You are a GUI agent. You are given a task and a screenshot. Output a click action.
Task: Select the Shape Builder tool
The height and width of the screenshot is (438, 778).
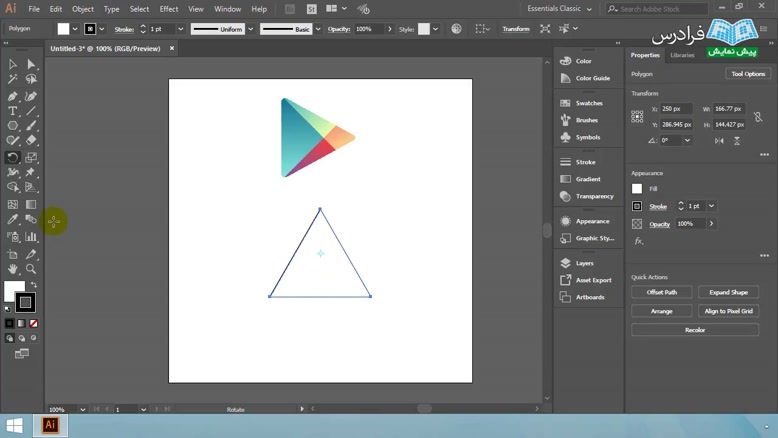point(12,187)
